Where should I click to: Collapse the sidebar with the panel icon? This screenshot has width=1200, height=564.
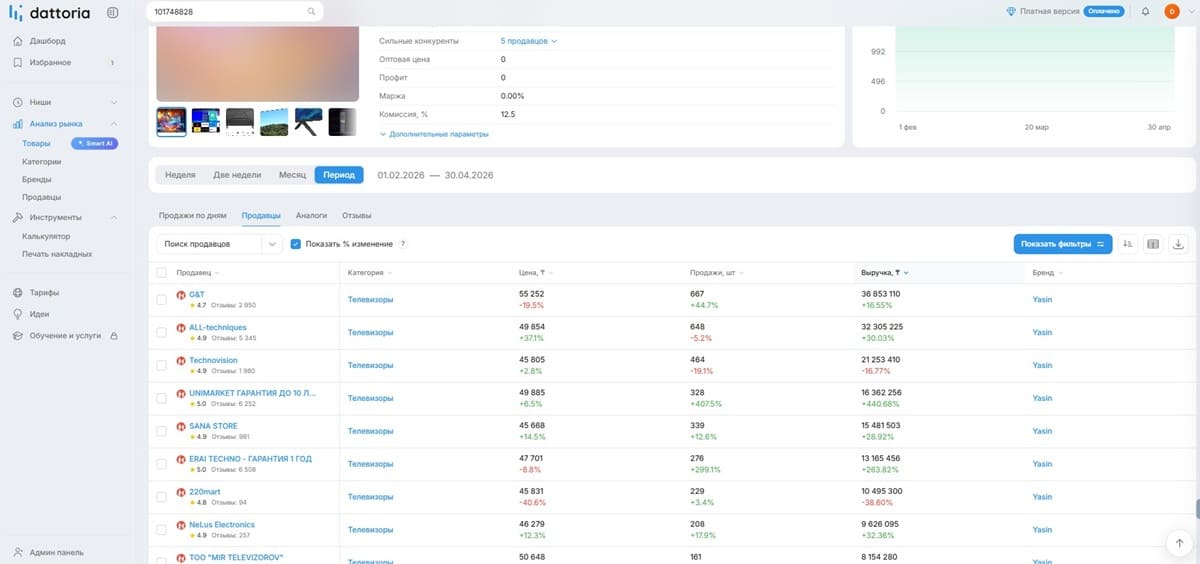(112, 12)
